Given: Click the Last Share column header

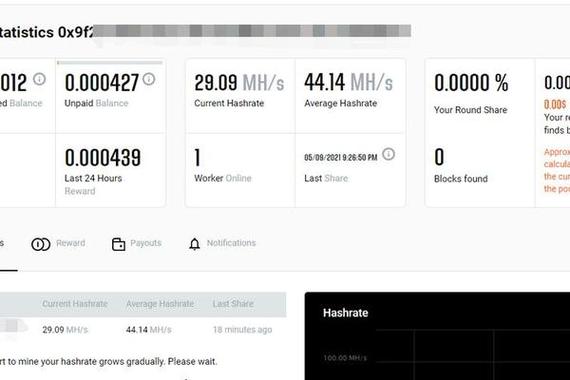Looking at the screenshot, I should pos(233,304).
